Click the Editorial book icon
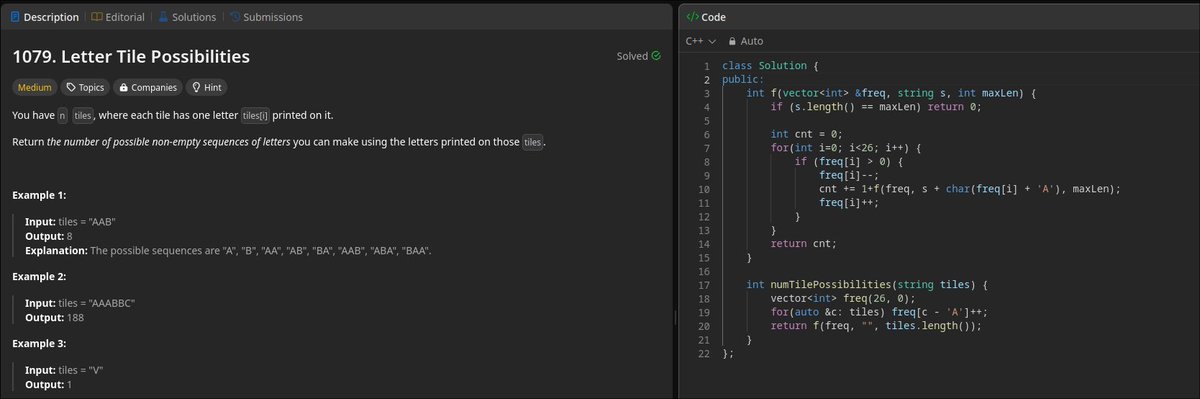 tap(96, 17)
